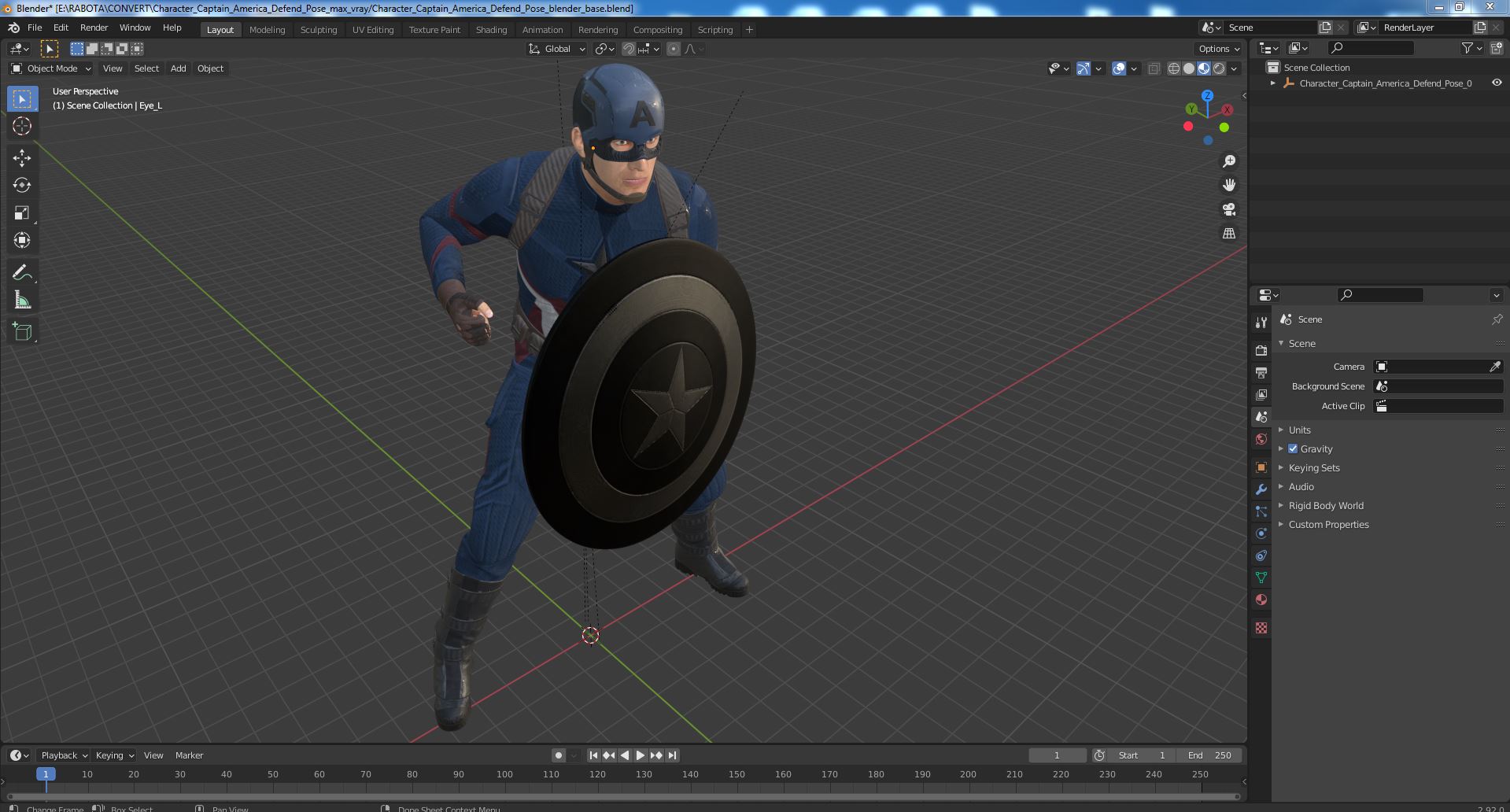Toggle the Gravity checkbox
1510x812 pixels.
[x=1293, y=448]
